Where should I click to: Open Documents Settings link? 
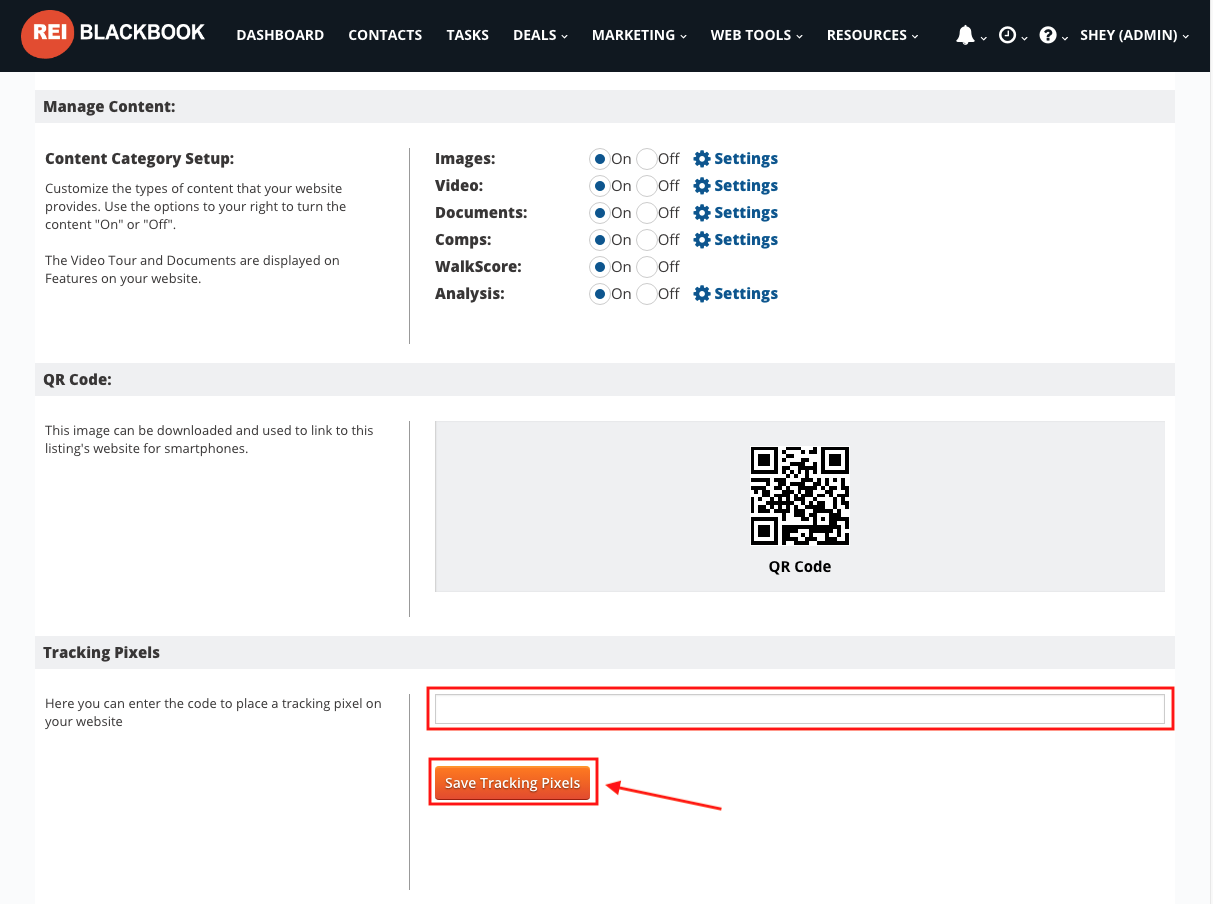point(746,213)
